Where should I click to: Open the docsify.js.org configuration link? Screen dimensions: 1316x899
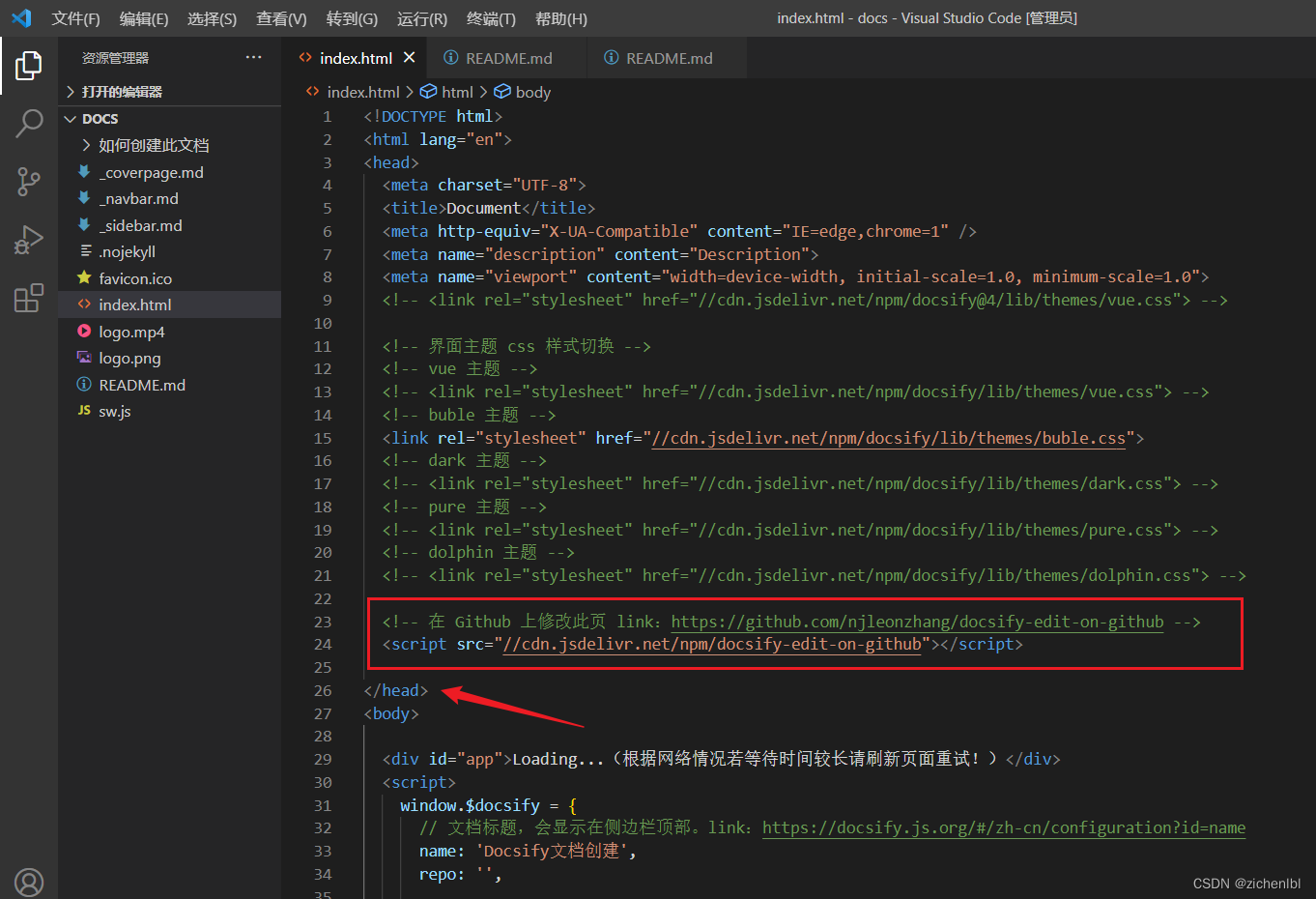pyautogui.click(x=1003, y=827)
